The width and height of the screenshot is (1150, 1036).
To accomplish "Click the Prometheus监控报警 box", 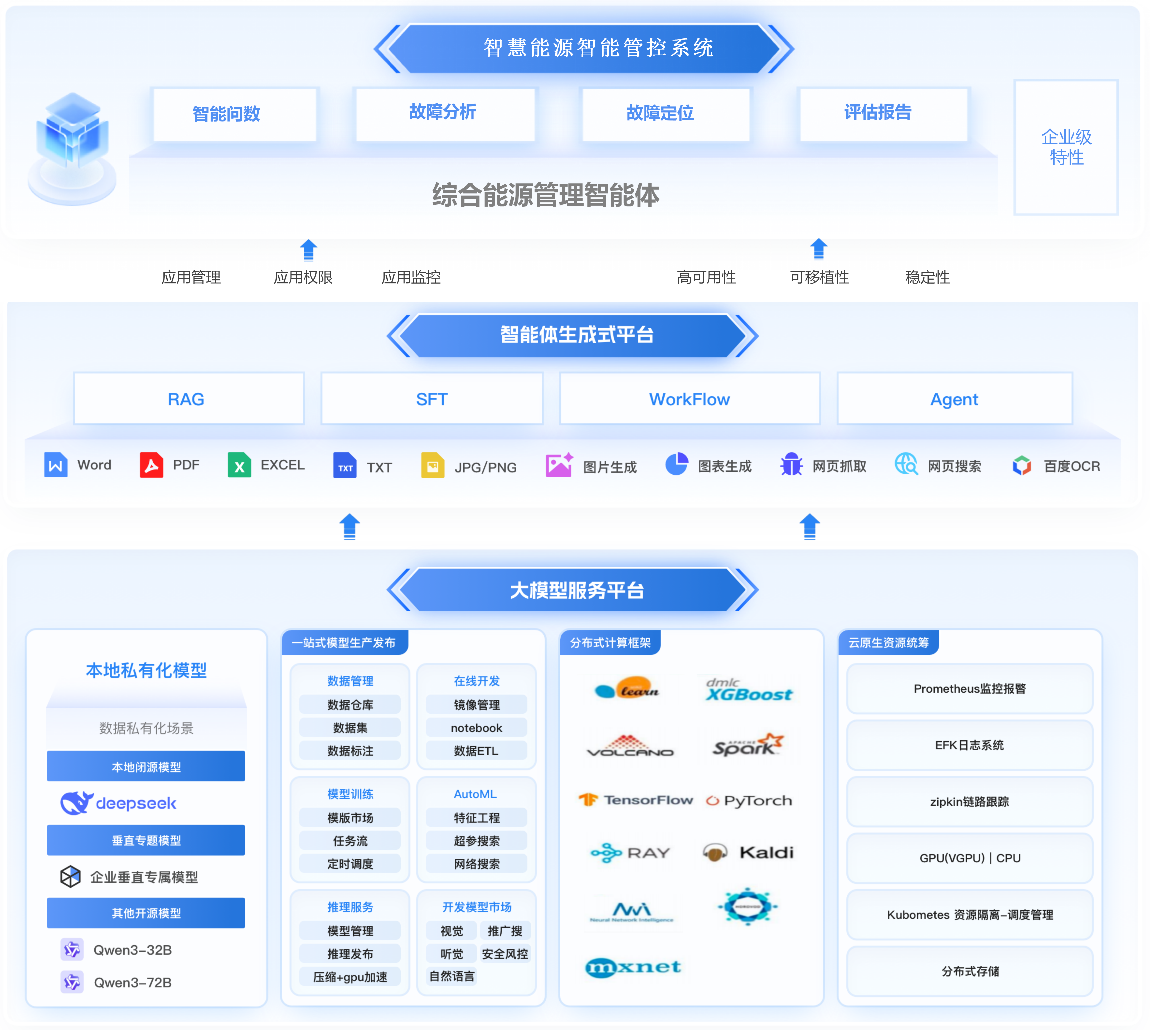I will 969,689.
